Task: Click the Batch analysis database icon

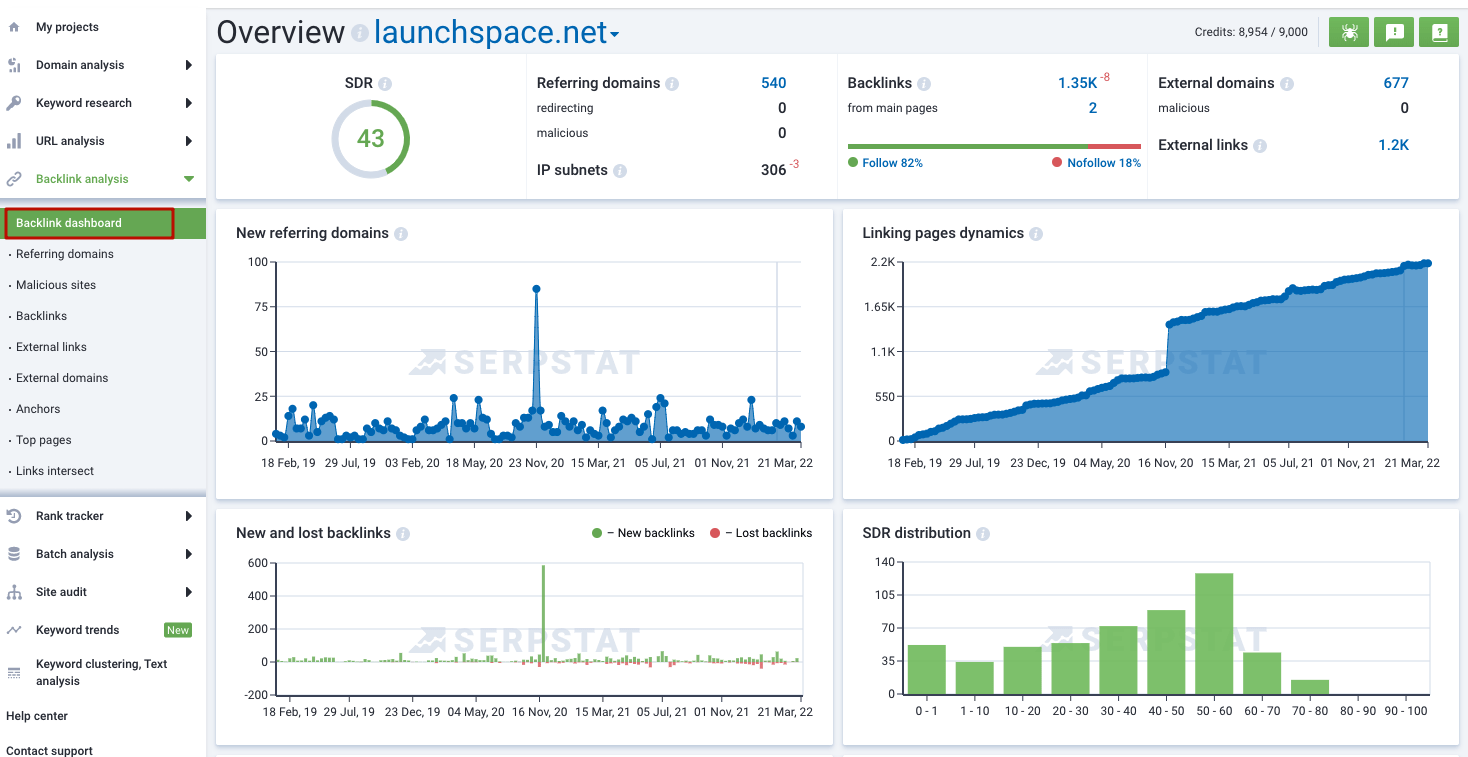Action: point(14,554)
